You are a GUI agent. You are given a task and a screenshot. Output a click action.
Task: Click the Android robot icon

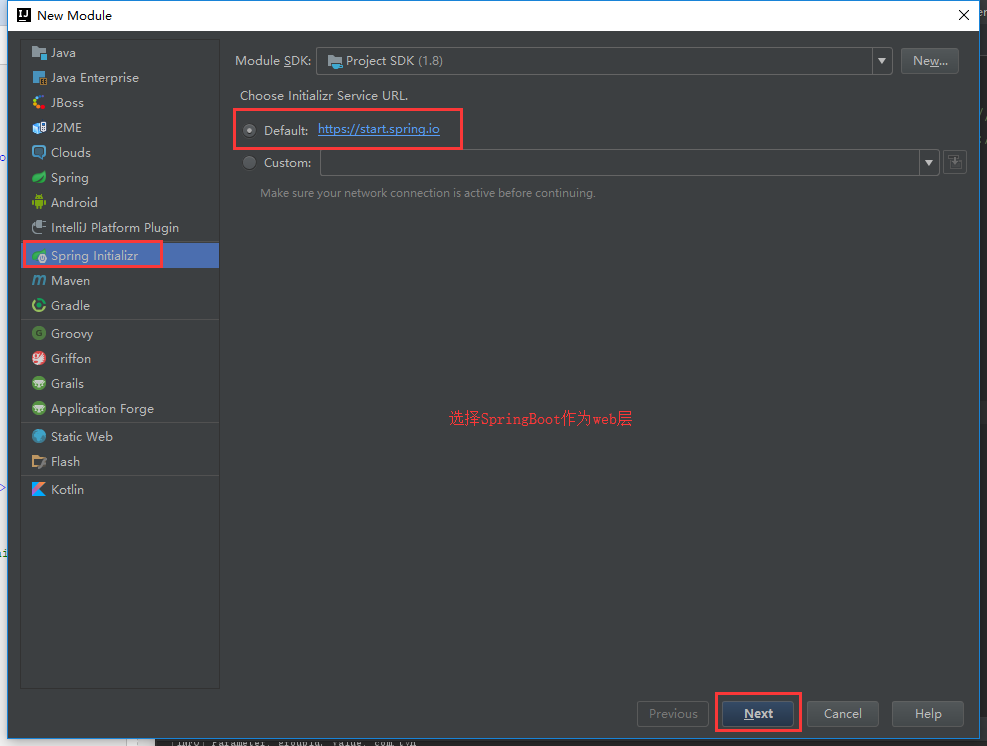pyautogui.click(x=39, y=202)
